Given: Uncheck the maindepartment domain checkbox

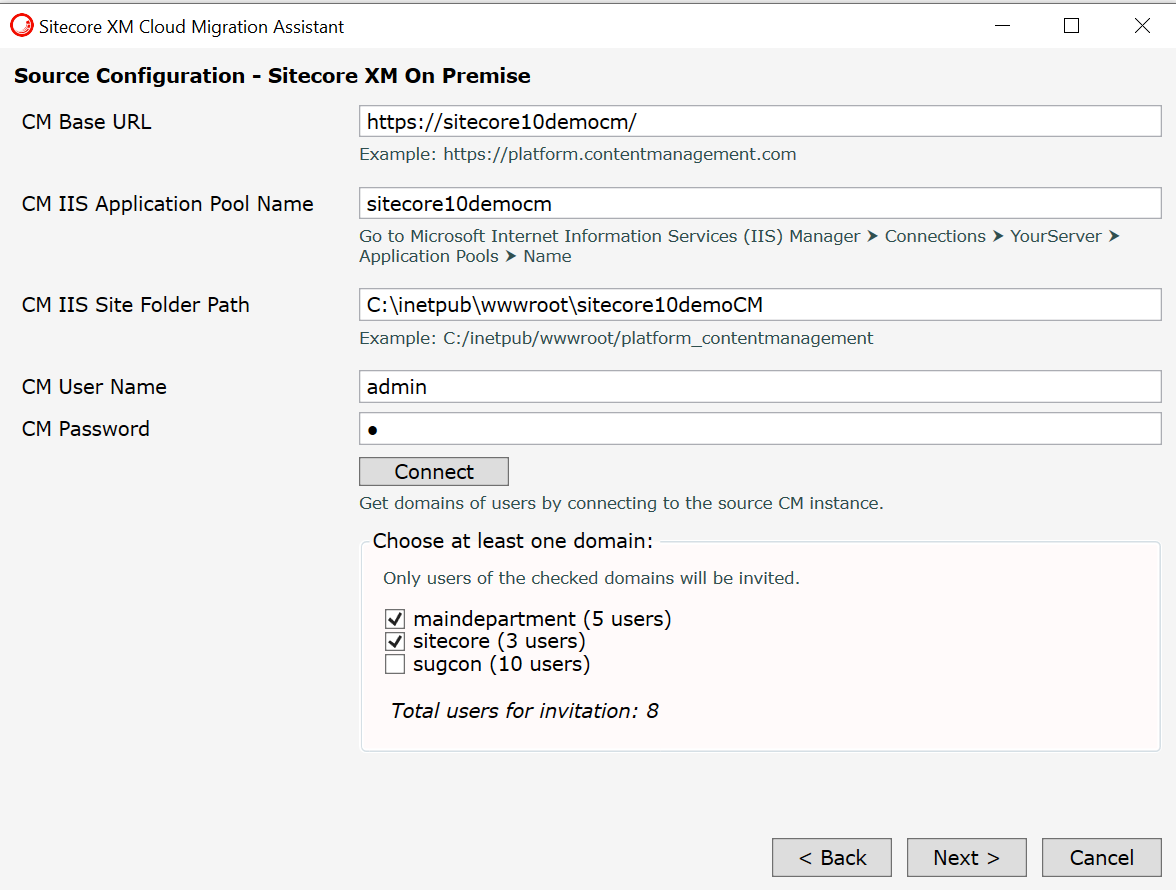Looking at the screenshot, I should [x=395, y=619].
